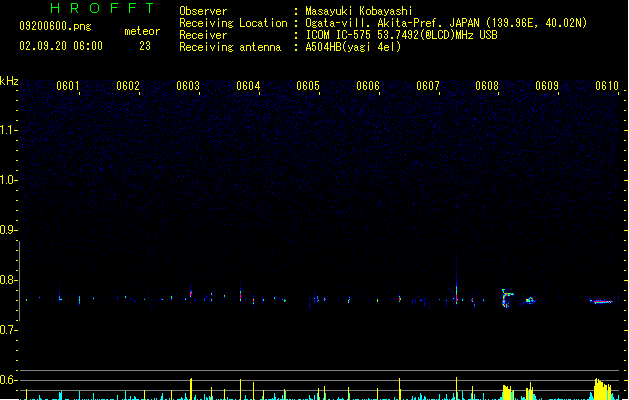Click the 0.8 kHz axis label
The image size is (629, 400).
(8, 280)
